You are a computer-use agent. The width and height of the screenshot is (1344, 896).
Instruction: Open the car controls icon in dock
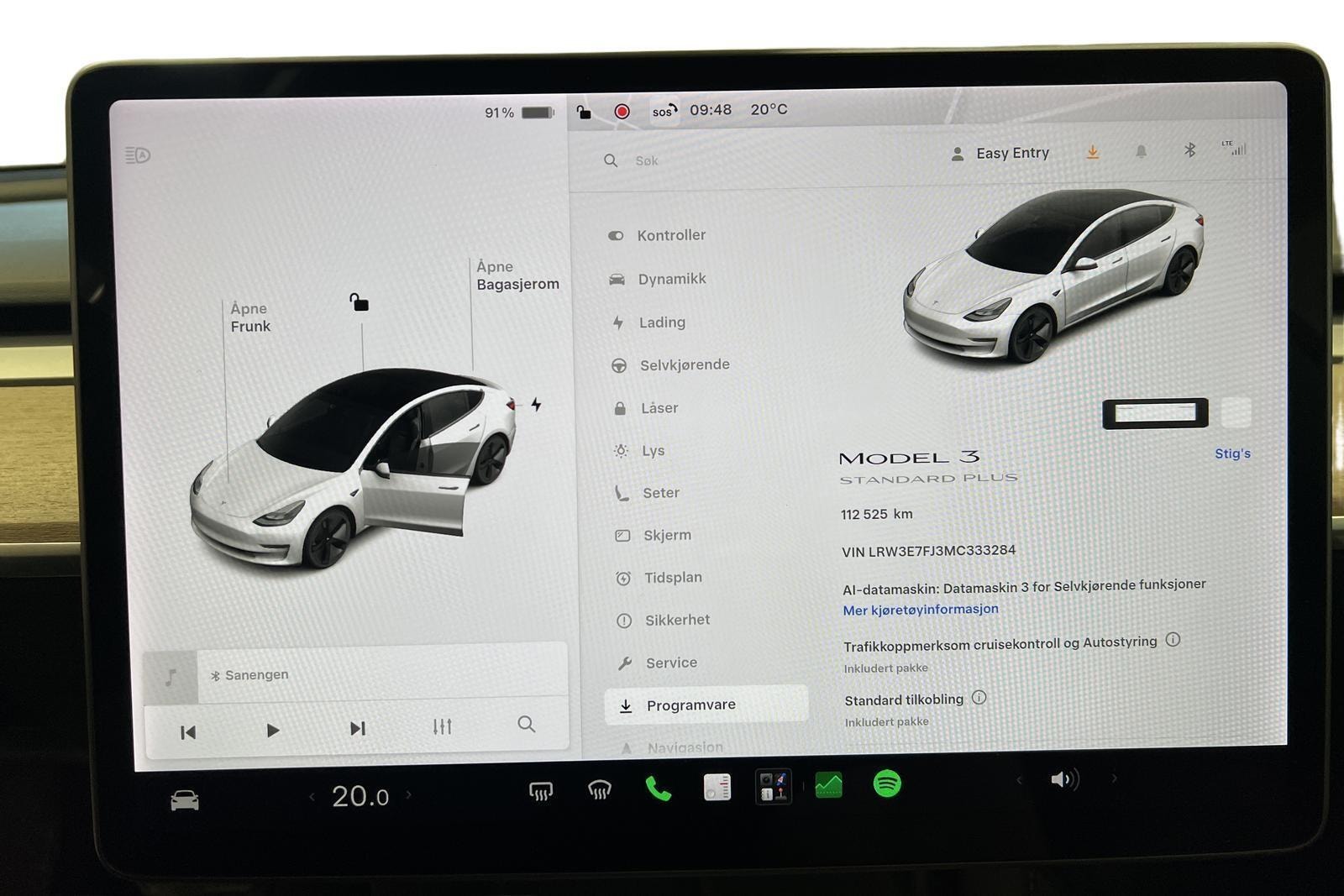[185, 800]
